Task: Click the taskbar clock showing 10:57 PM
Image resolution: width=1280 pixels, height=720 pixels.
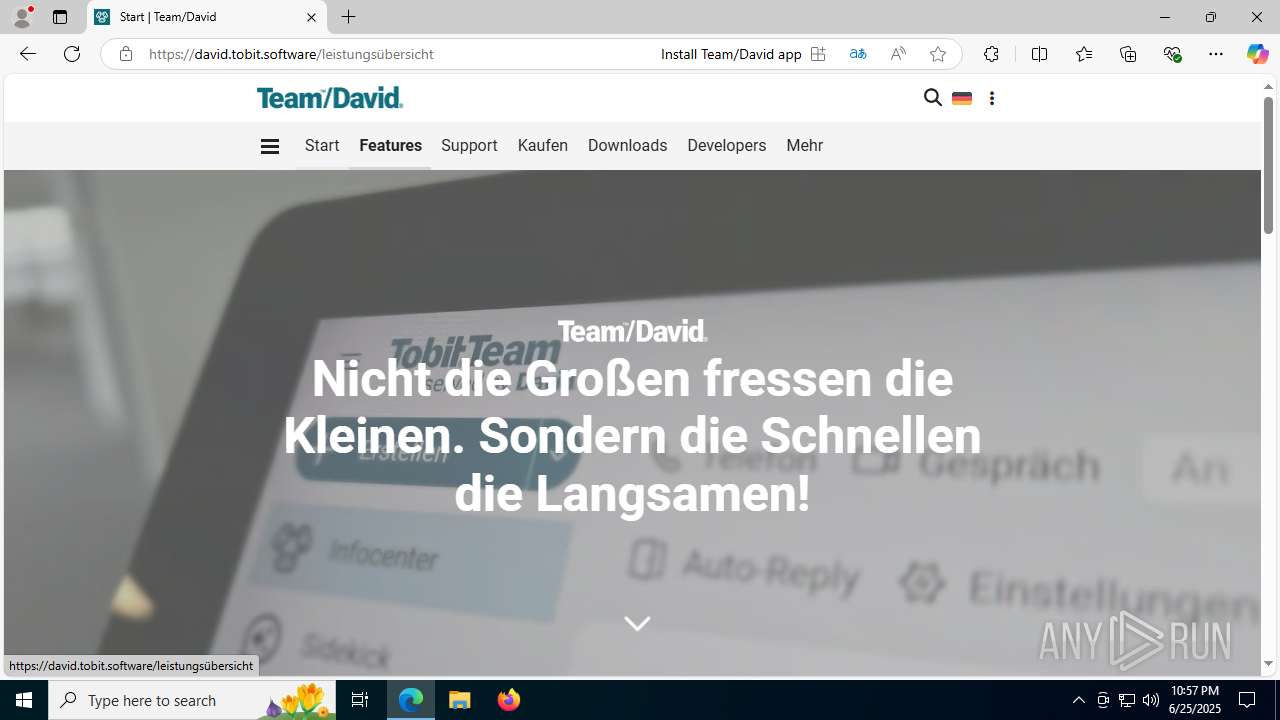Action: (1195, 700)
